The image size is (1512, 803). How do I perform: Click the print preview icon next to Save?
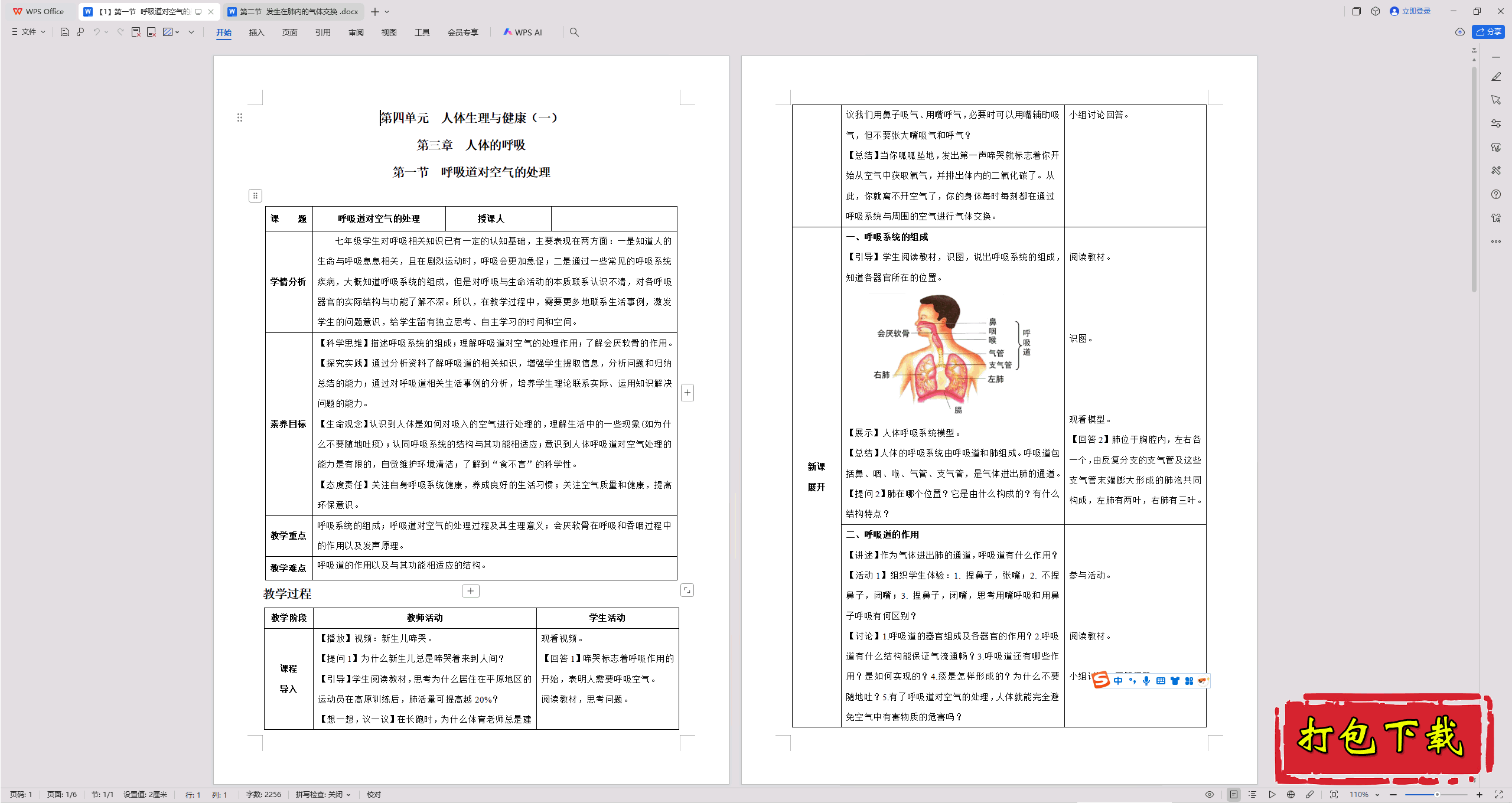80,32
